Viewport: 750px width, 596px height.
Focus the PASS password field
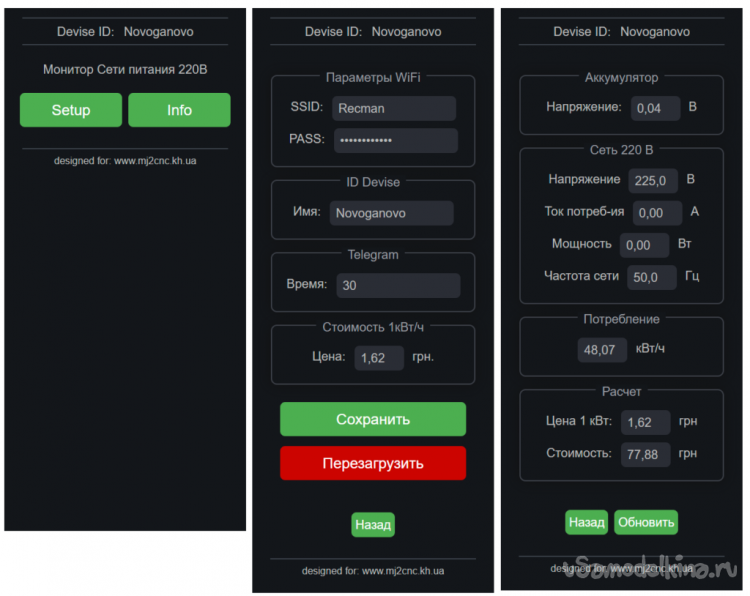pos(394,140)
